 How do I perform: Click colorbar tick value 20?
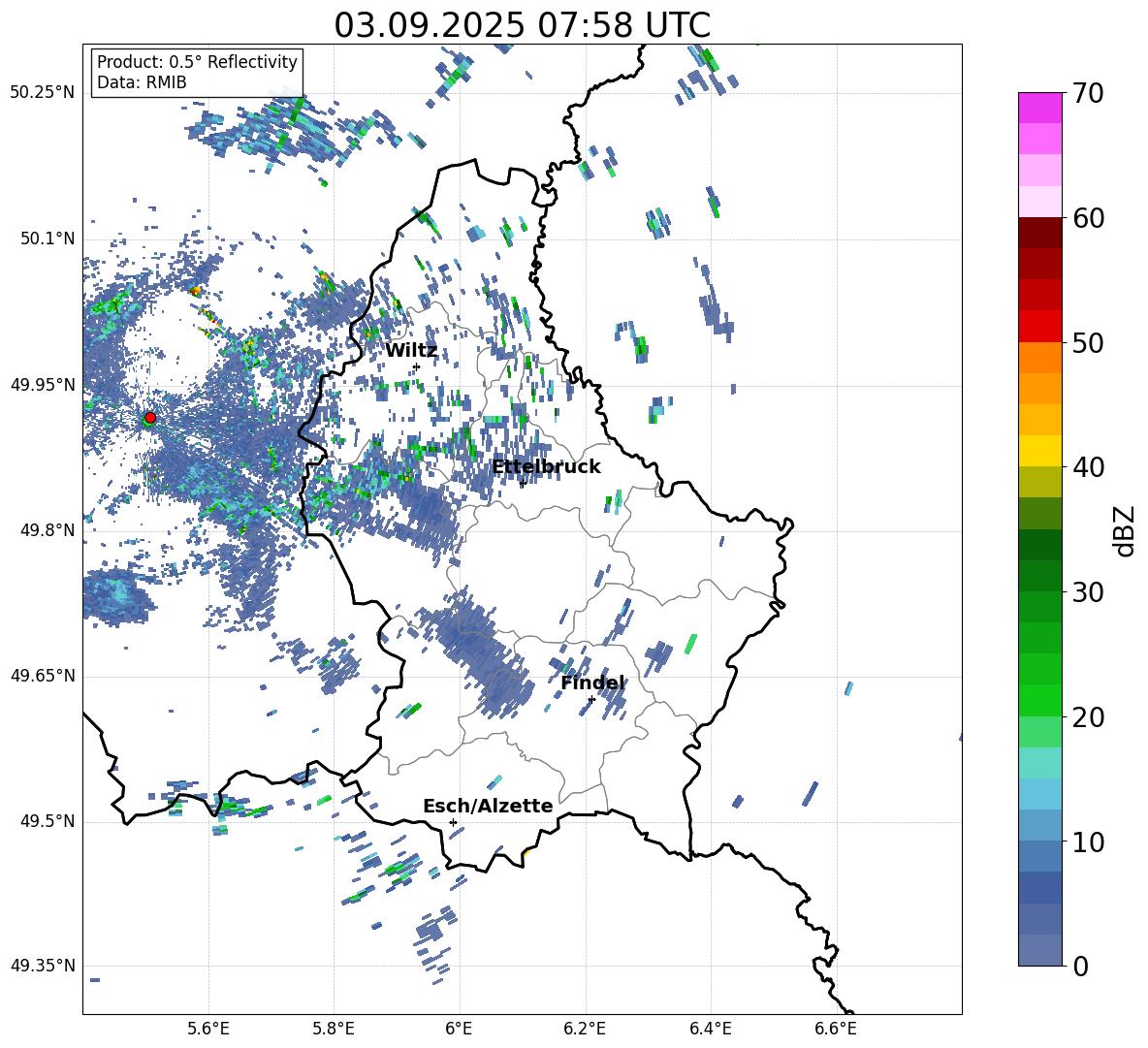click(x=1088, y=716)
